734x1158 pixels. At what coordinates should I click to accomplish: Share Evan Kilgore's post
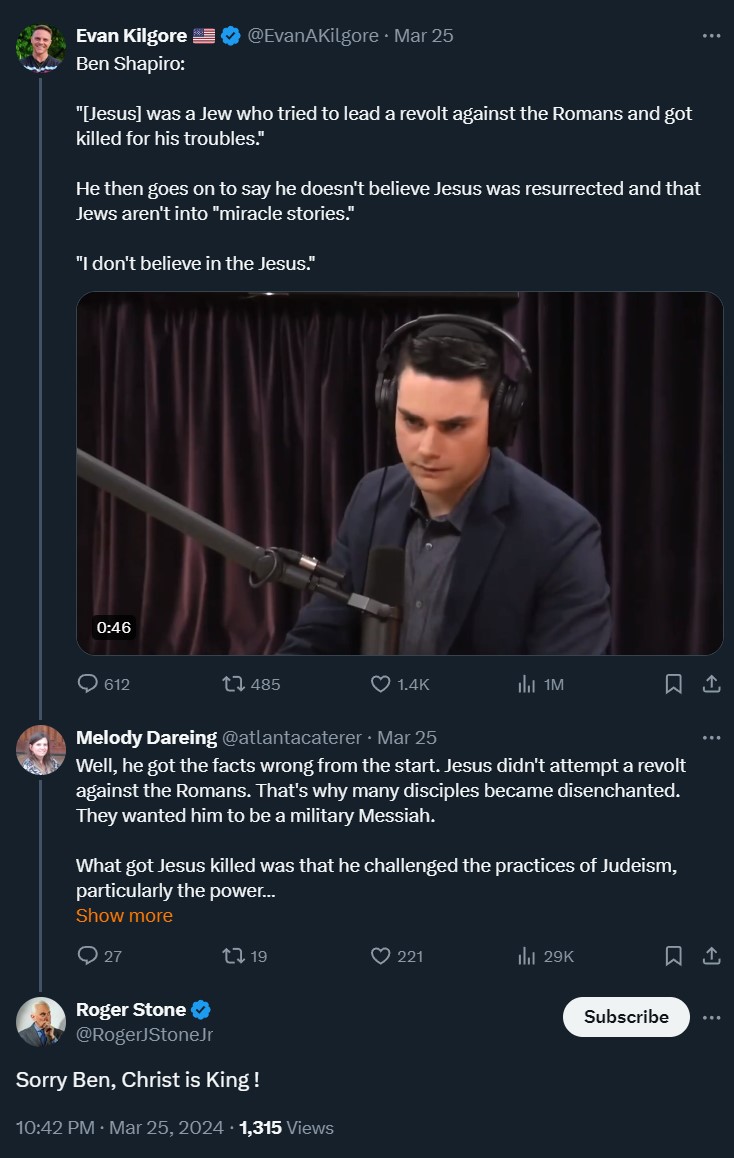coord(711,684)
